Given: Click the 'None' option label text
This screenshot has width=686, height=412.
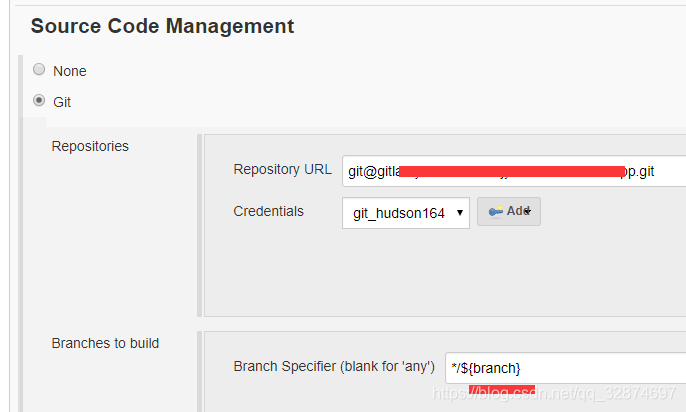Looking at the screenshot, I should click(x=70, y=71).
